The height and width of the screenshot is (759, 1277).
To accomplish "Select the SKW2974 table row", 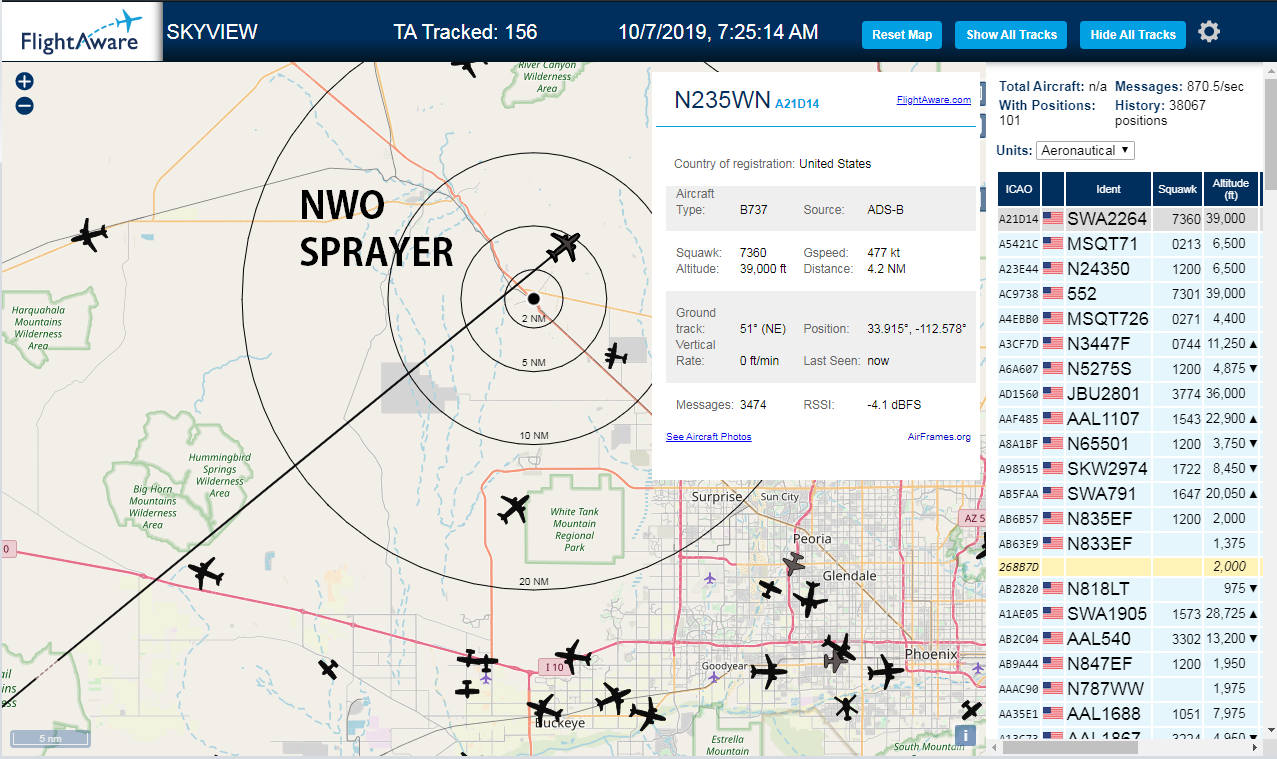I will tap(1128, 468).
